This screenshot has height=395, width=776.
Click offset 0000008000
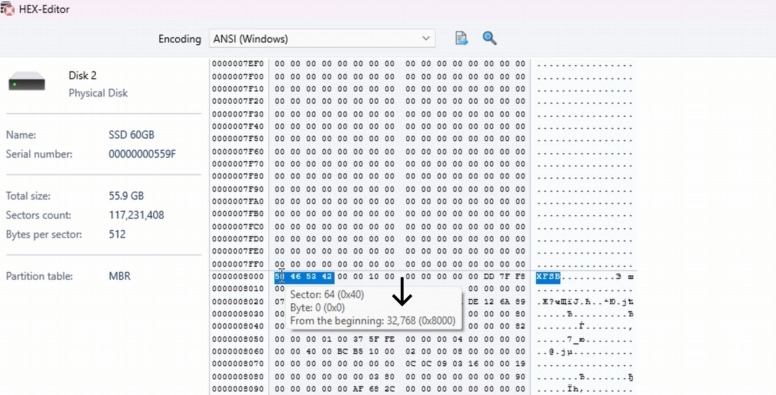tap(238, 277)
